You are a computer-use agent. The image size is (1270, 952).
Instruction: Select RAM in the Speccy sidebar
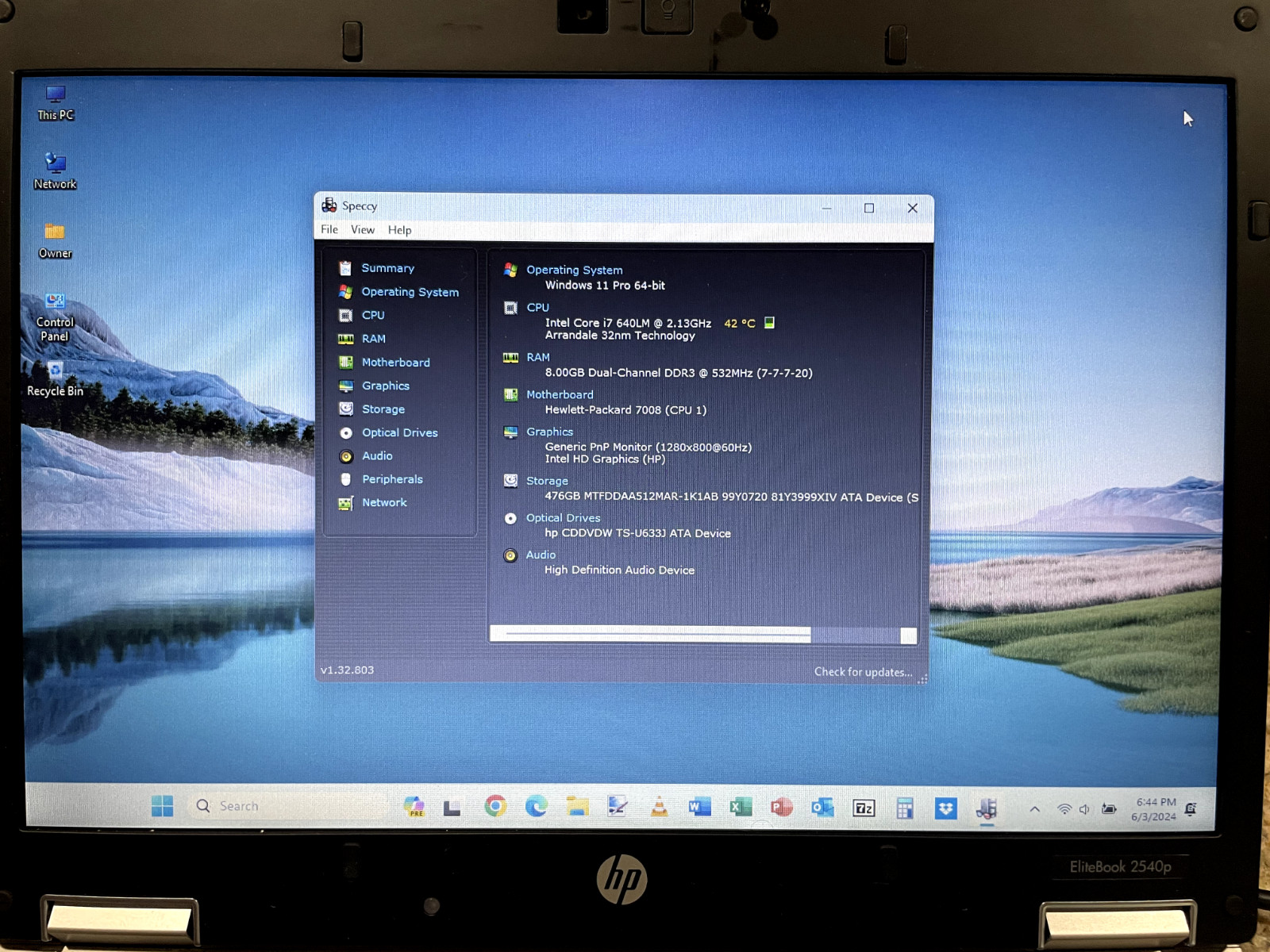pyautogui.click(x=373, y=339)
